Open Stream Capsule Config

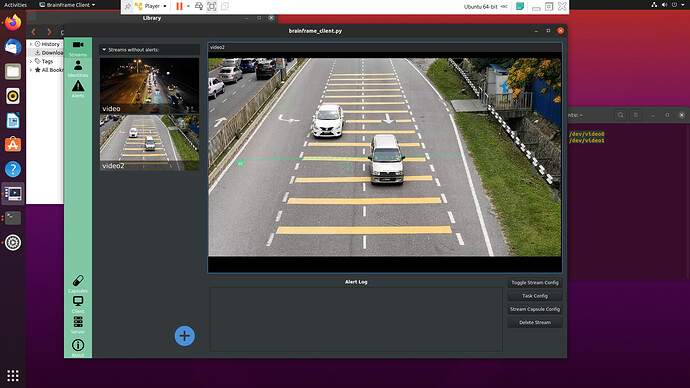(535, 309)
